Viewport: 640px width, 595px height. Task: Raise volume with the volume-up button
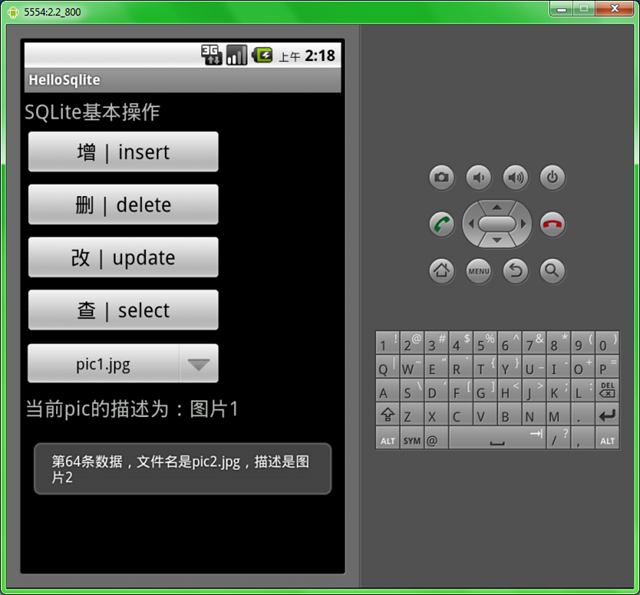pos(516,177)
